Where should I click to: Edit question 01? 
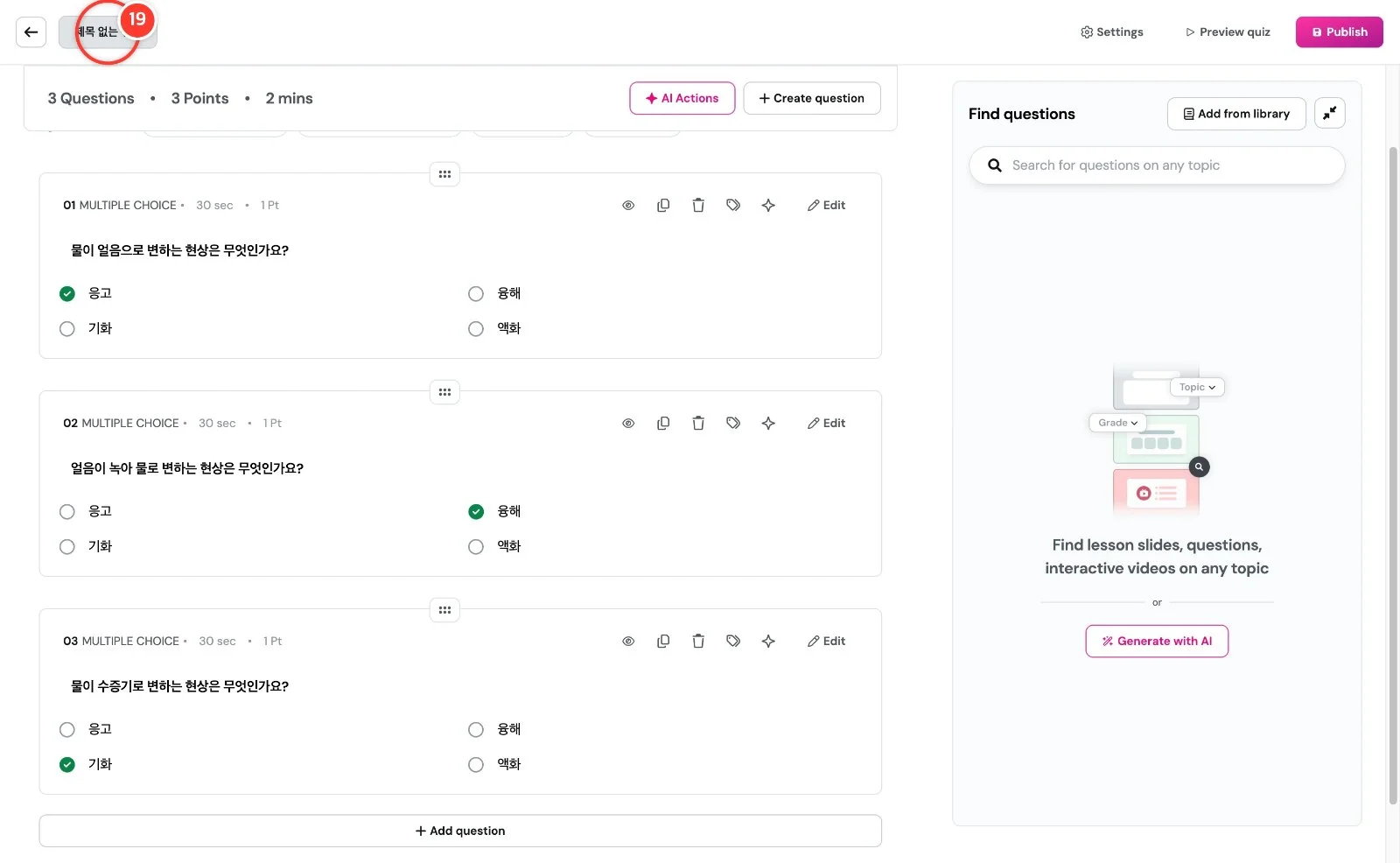click(x=826, y=206)
